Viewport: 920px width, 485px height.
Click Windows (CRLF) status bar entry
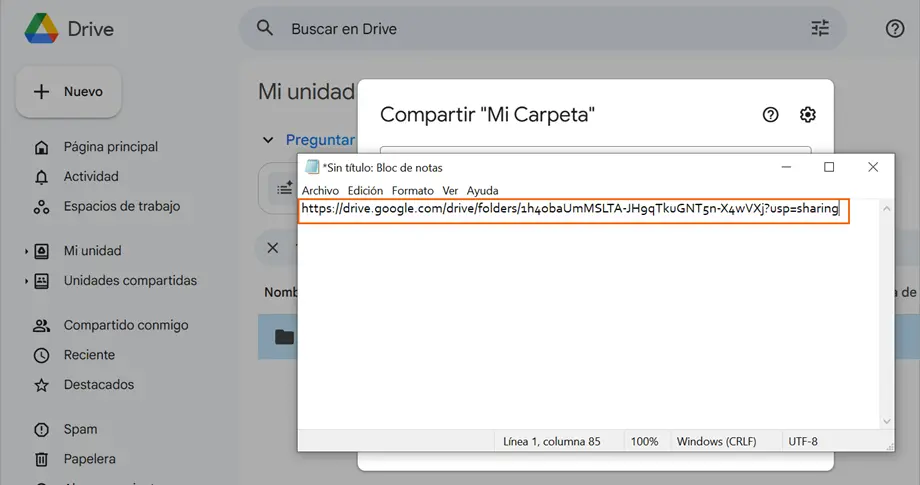pyautogui.click(x=716, y=442)
